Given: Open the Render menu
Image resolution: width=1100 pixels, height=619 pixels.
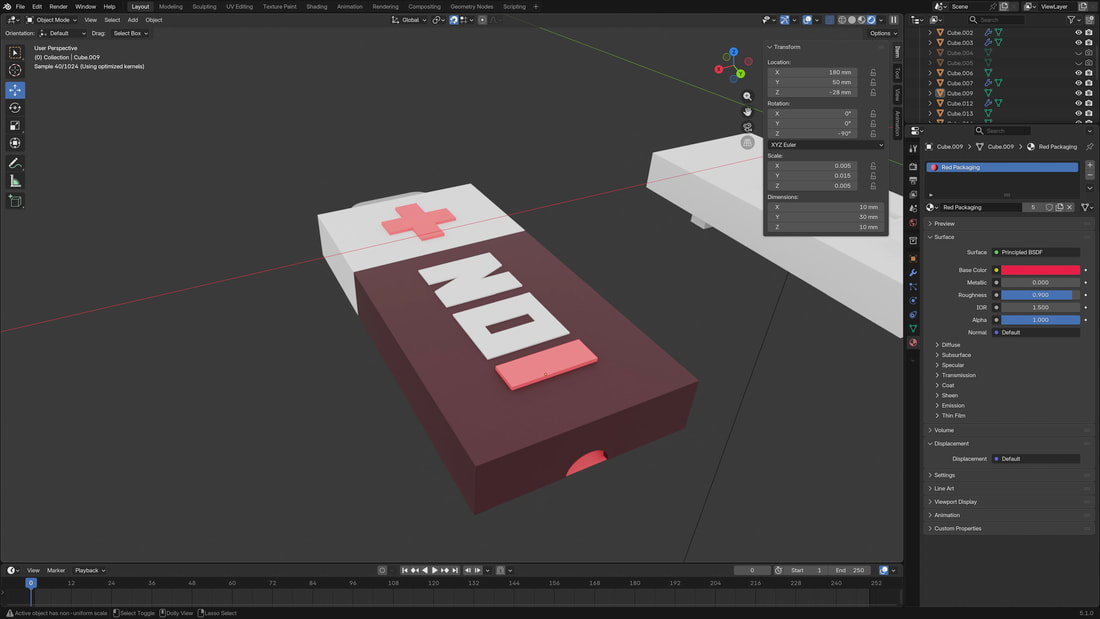Looking at the screenshot, I should click(59, 6).
